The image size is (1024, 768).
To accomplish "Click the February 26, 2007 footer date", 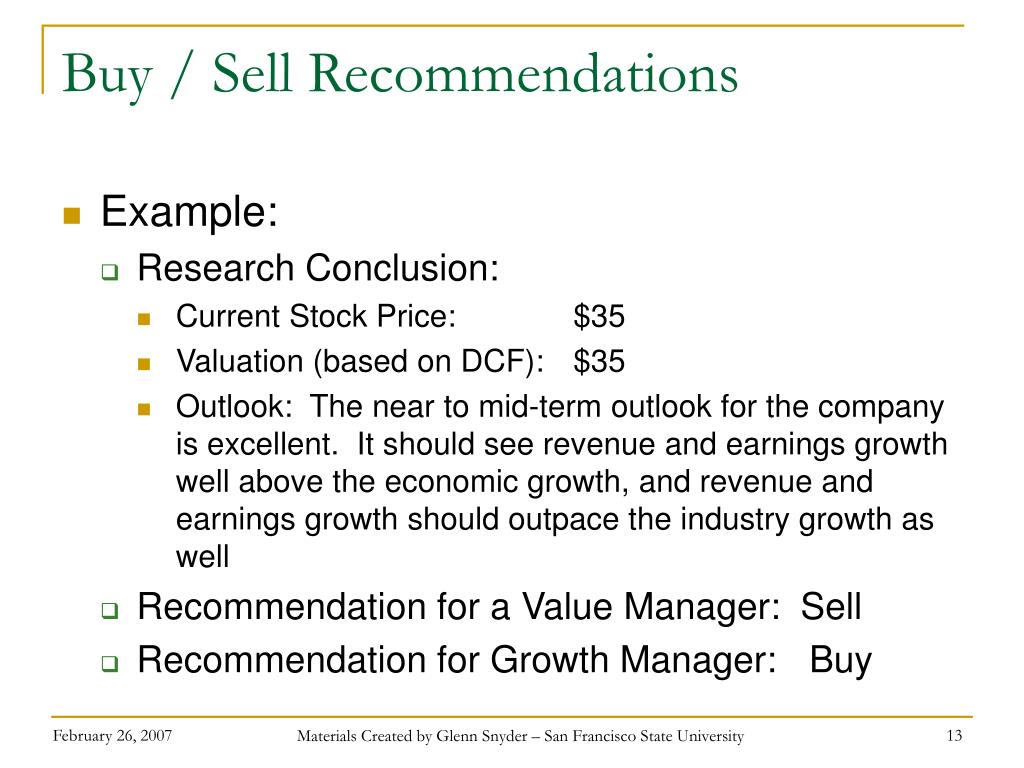I will click(112, 736).
